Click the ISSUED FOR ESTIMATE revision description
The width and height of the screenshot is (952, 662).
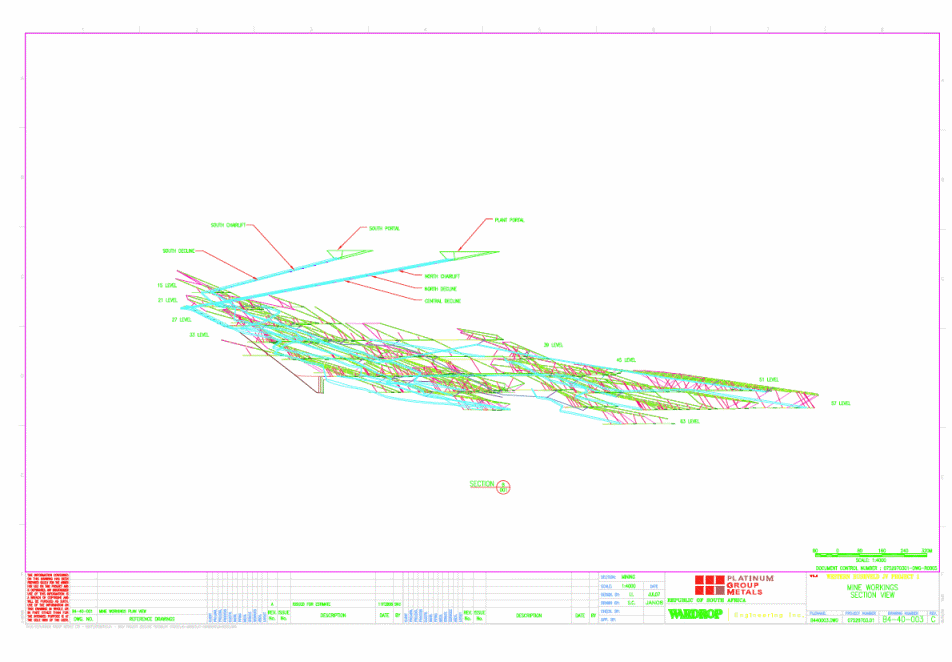pos(311,605)
